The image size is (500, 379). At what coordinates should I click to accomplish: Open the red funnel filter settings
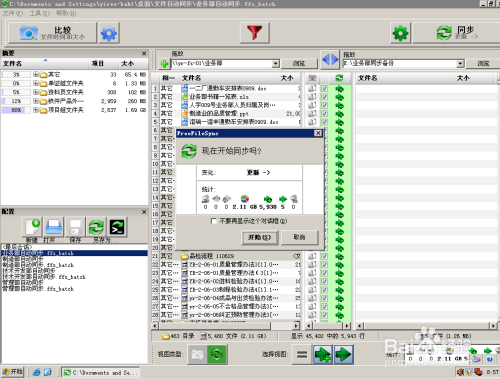255,33
